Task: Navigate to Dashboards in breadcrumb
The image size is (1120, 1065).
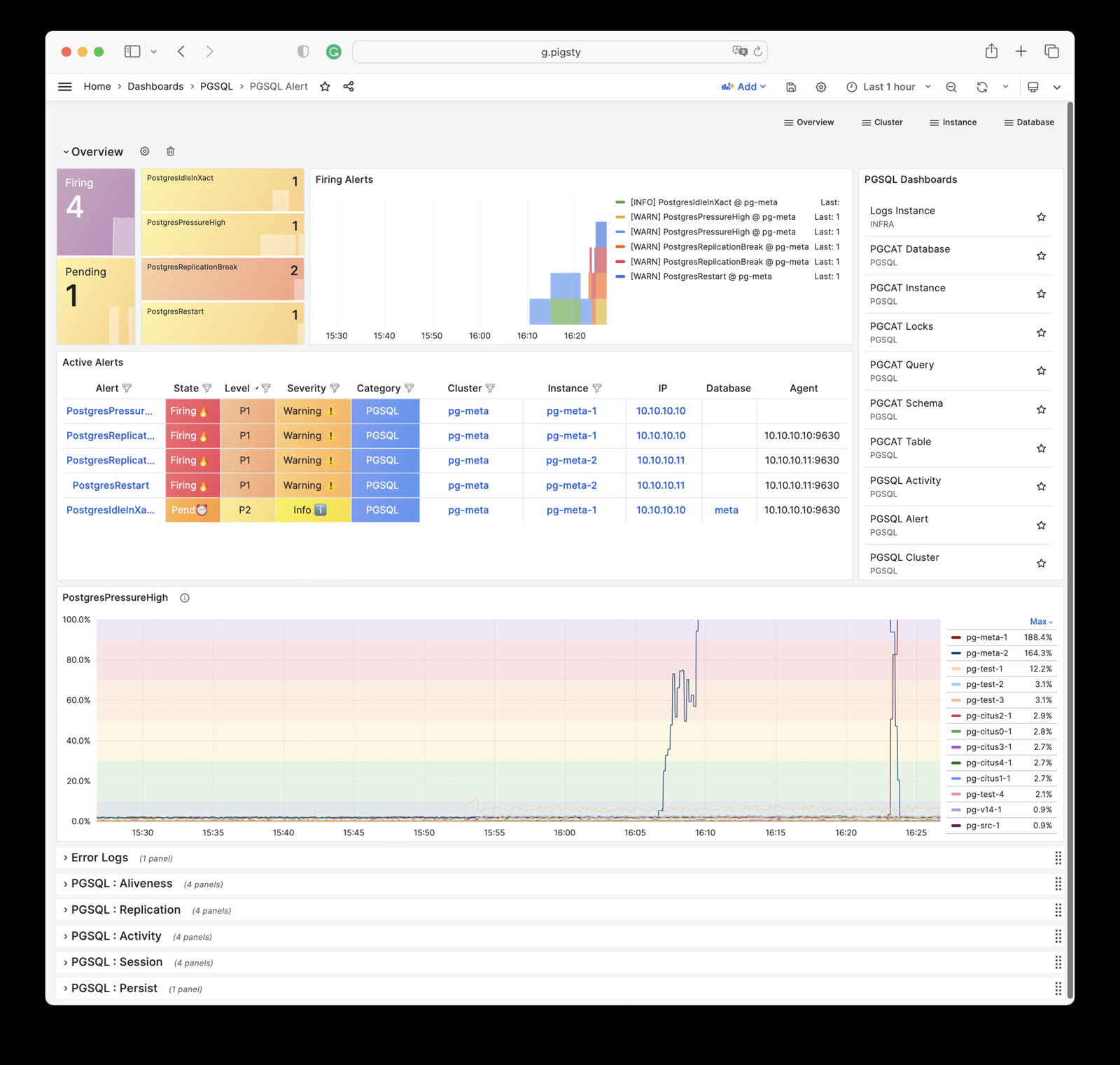Action: click(x=155, y=86)
